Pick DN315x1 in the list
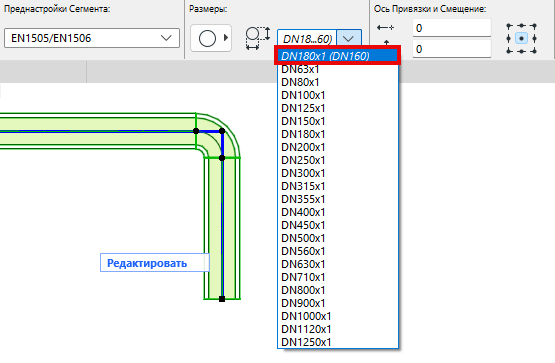This screenshot has width=555, height=363. (338, 186)
